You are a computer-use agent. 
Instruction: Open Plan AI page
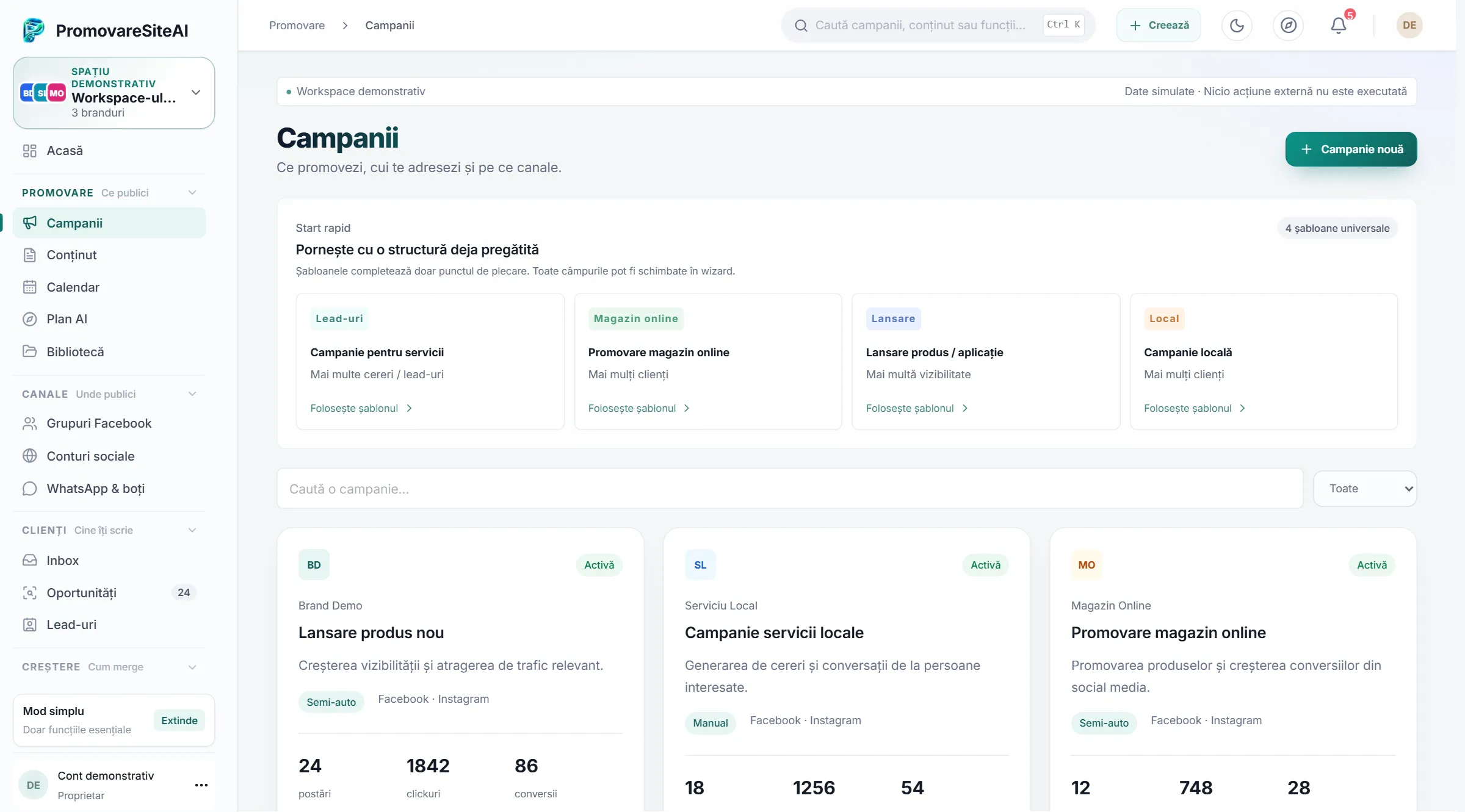pos(109,319)
